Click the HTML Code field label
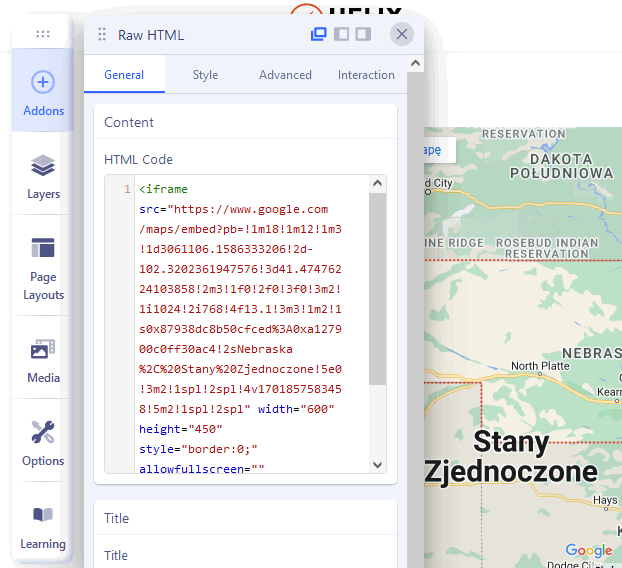Viewport: 622px width, 568px height. point(138,159)
